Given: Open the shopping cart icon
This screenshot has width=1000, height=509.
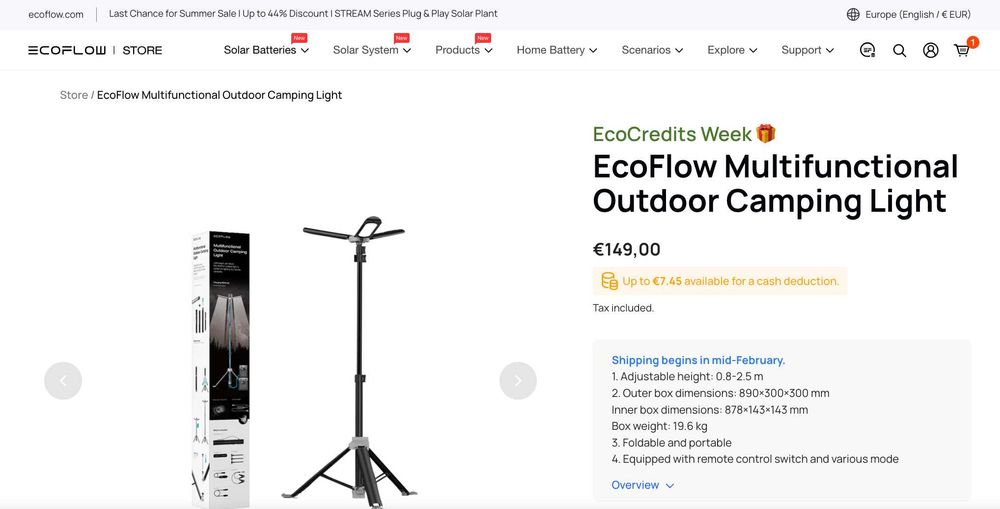Looking at the screenshot, I should tap(962, 50).
